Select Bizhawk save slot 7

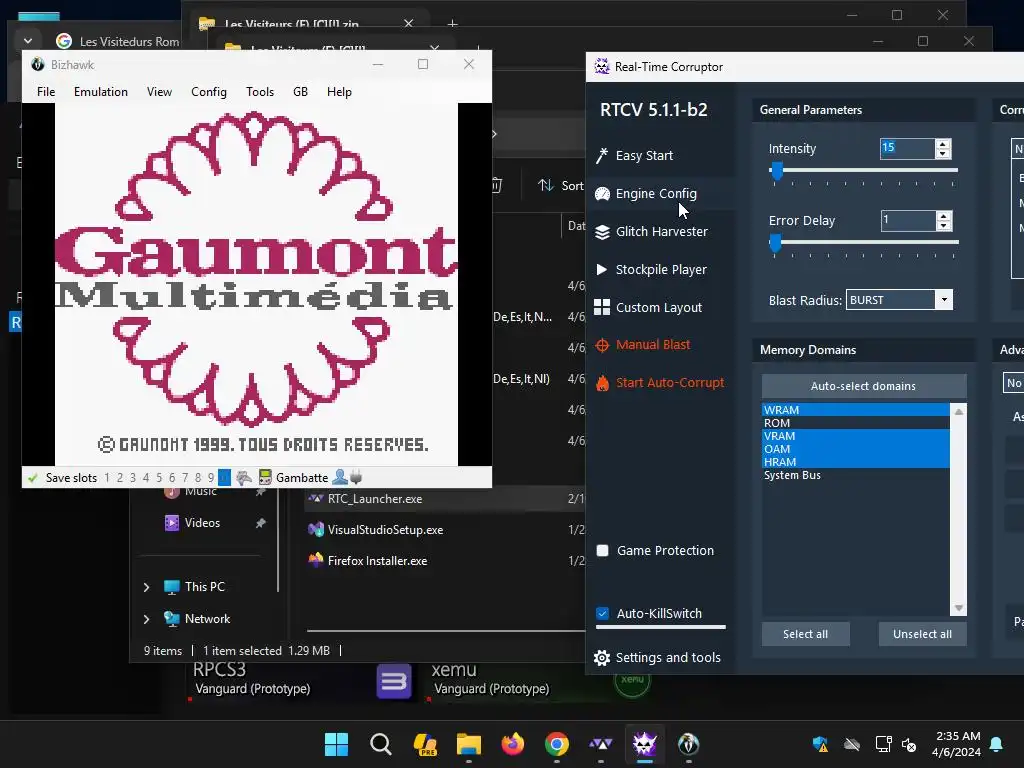(x=185, y=478)
